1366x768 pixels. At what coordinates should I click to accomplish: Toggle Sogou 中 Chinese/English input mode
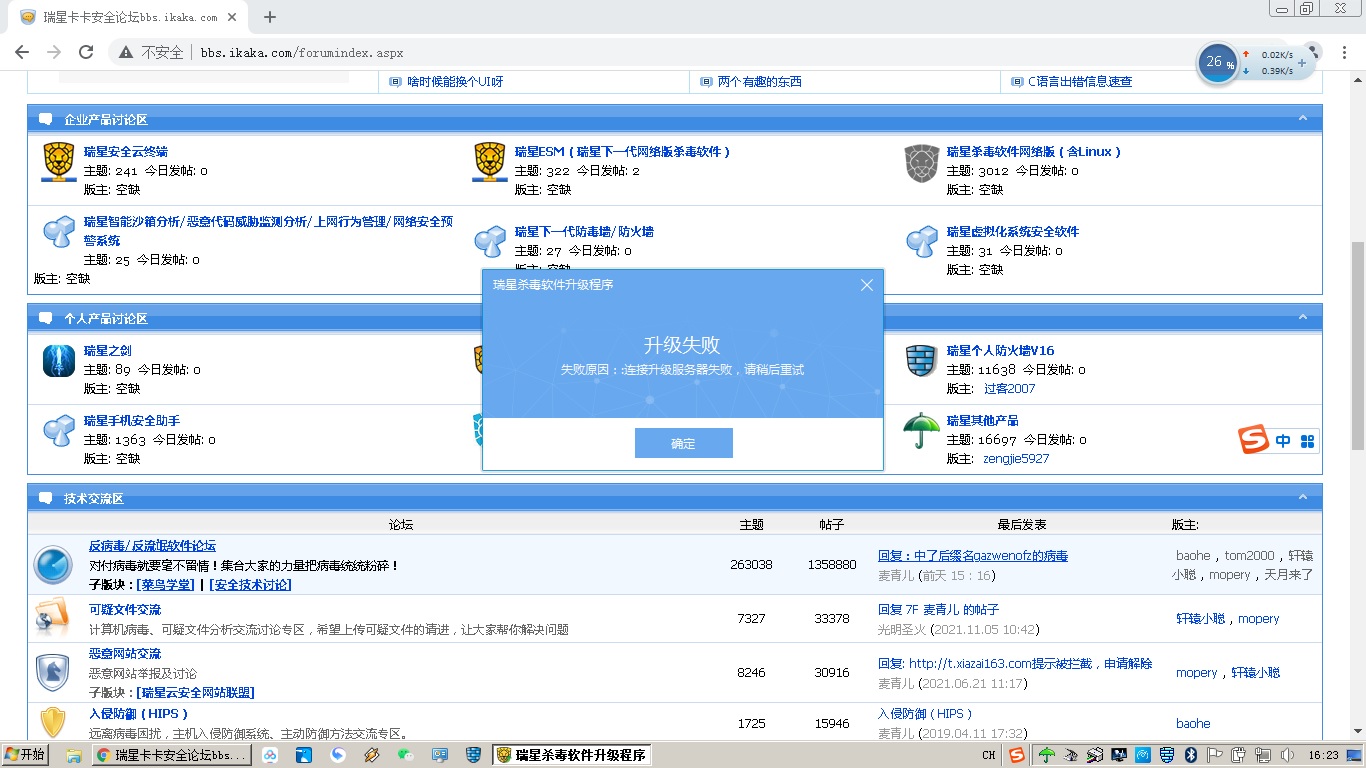pyautogui.click(x=1283, y=441)
